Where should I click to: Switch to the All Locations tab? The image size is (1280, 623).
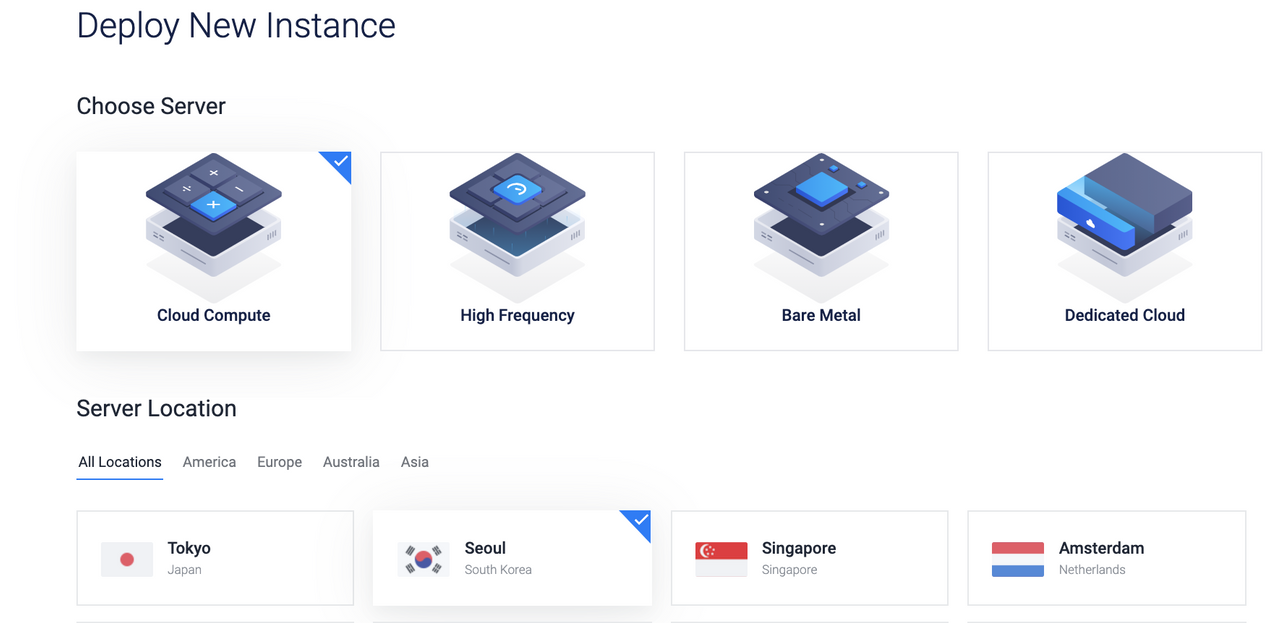(x=120, y=462)
